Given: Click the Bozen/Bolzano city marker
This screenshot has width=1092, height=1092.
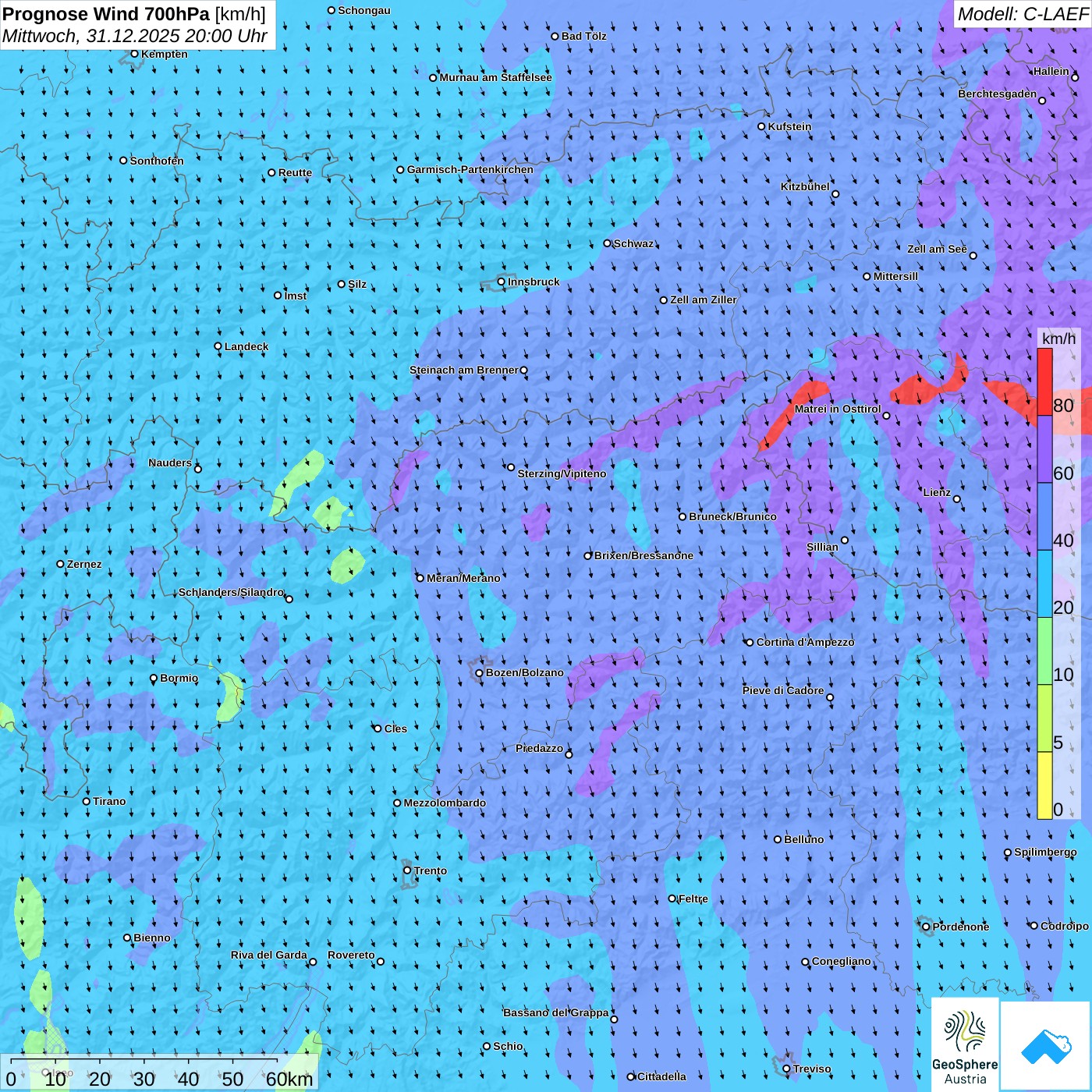Looking at the screenshot, I should tap(480, 673).
